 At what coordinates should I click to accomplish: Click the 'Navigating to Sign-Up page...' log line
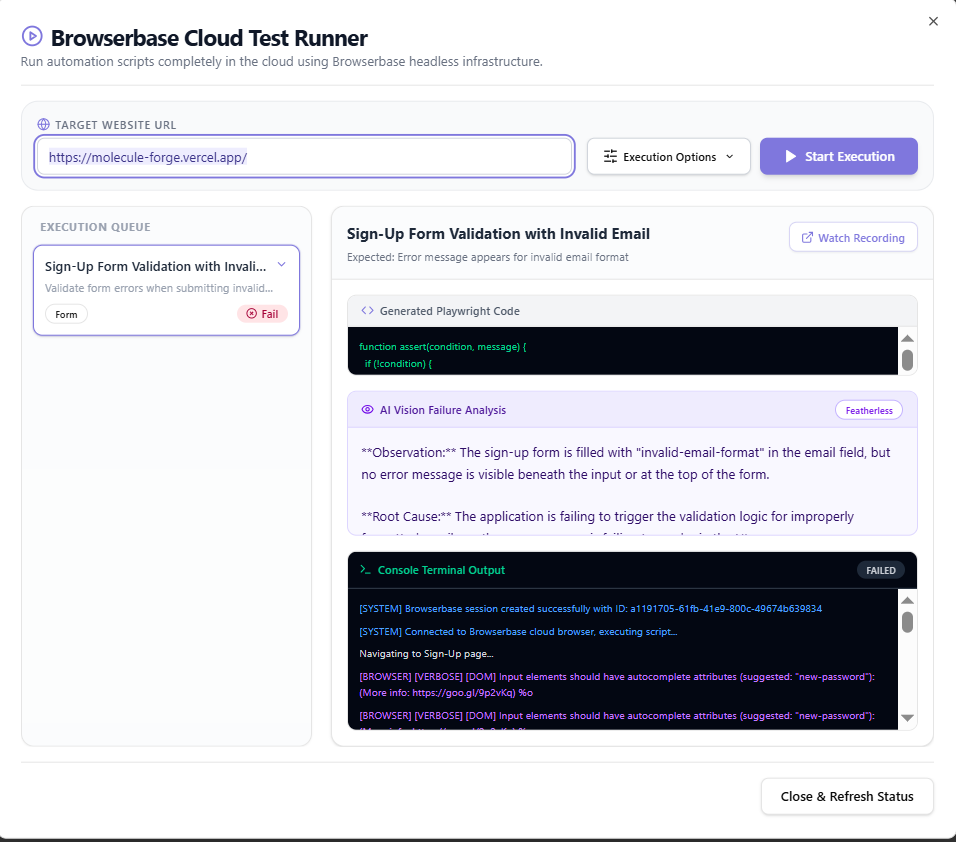pyautogui.click(x=426, y=654)
